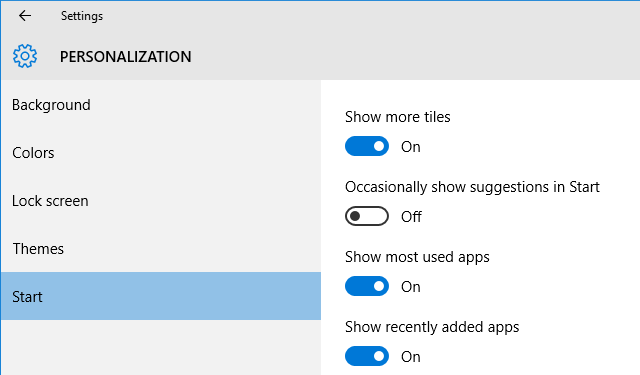Click the On text beside Show more tiles

click(411, 147)
